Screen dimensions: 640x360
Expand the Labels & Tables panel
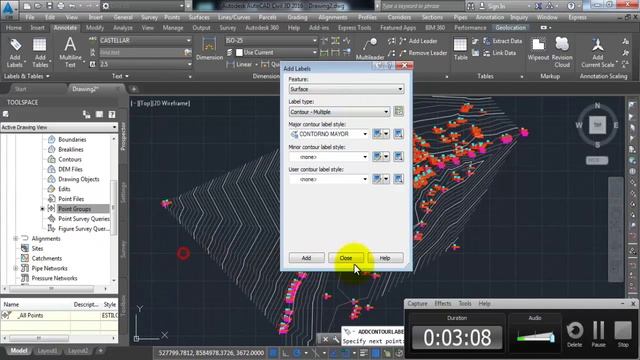(27, 76)
